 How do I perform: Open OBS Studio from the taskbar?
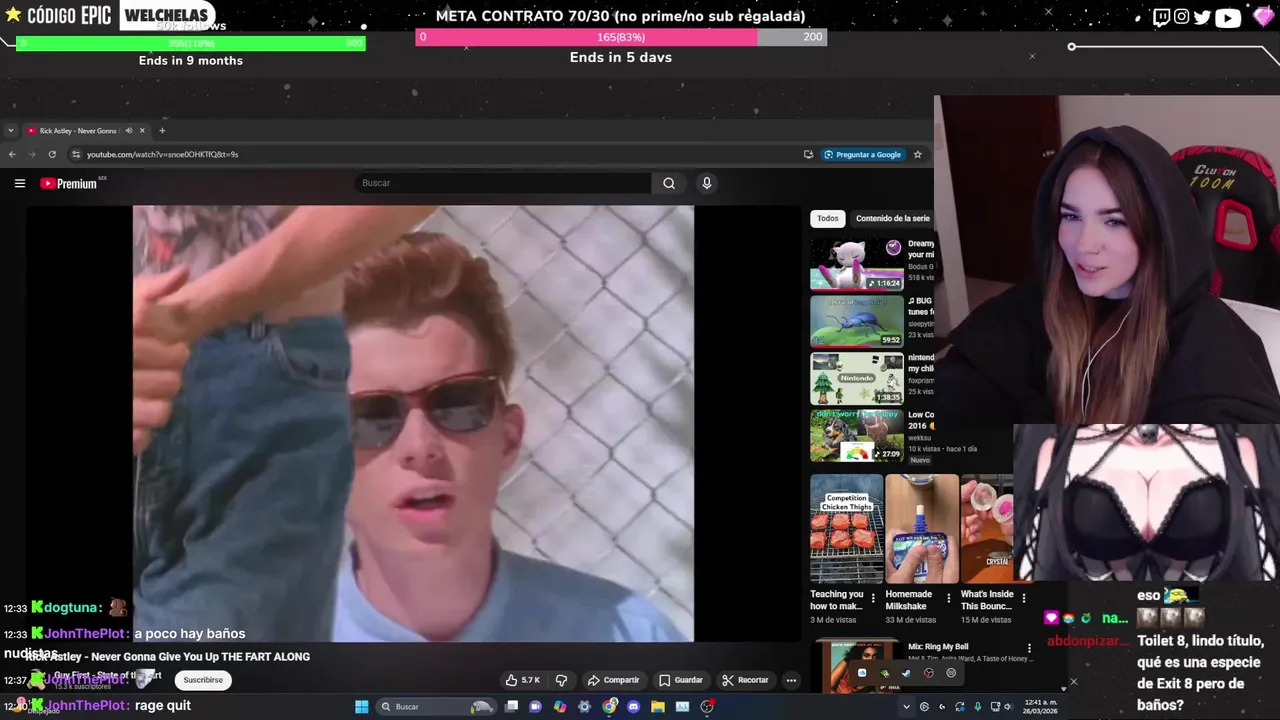707,707
